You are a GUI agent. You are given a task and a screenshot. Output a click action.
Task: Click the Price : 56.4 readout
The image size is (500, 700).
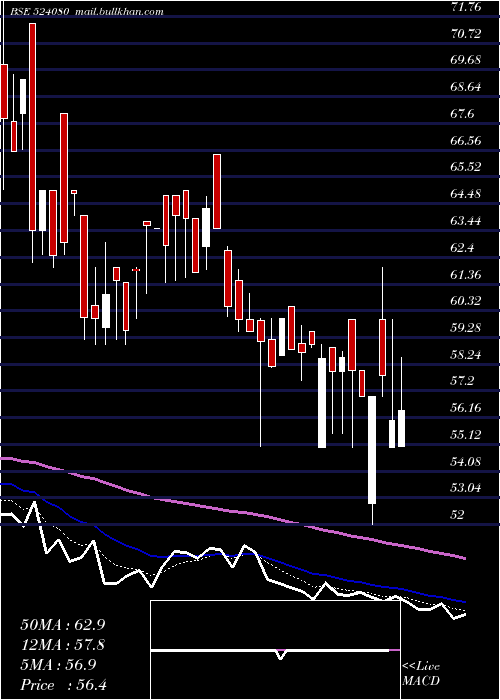click(x=65, y=685)
